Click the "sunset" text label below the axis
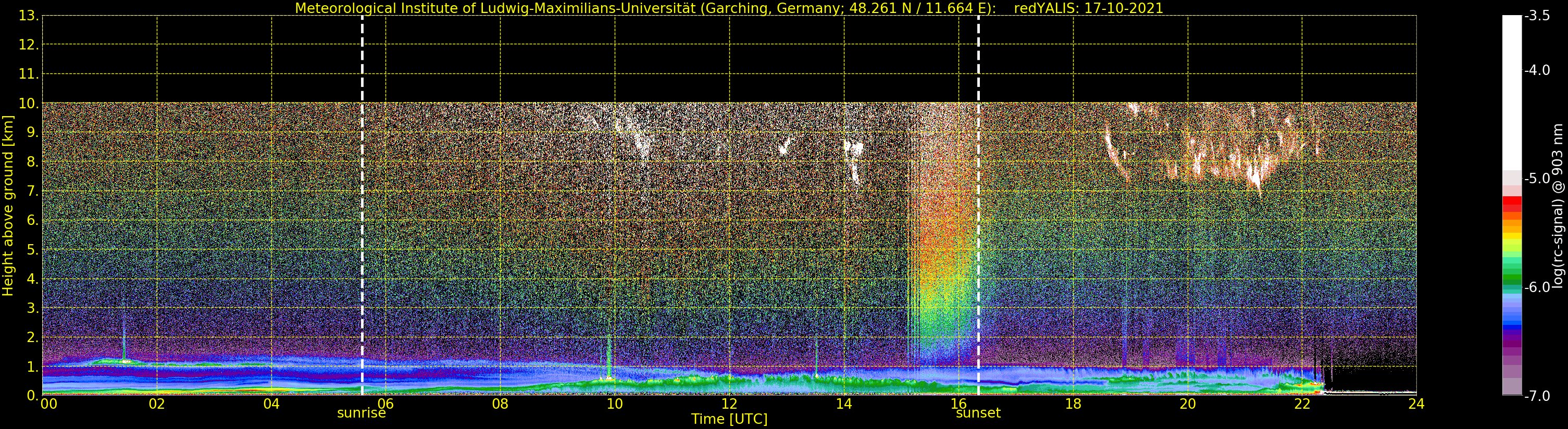The image size is (1568, 429). (x=978, y=413)
